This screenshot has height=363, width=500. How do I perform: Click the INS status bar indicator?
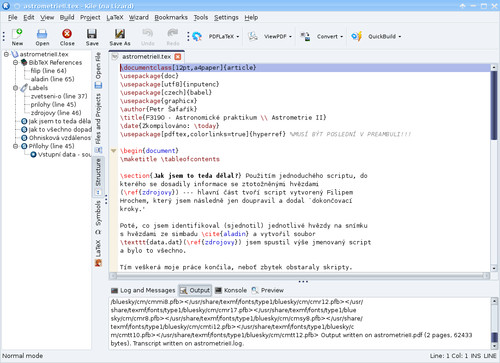[x=475, y=356]
